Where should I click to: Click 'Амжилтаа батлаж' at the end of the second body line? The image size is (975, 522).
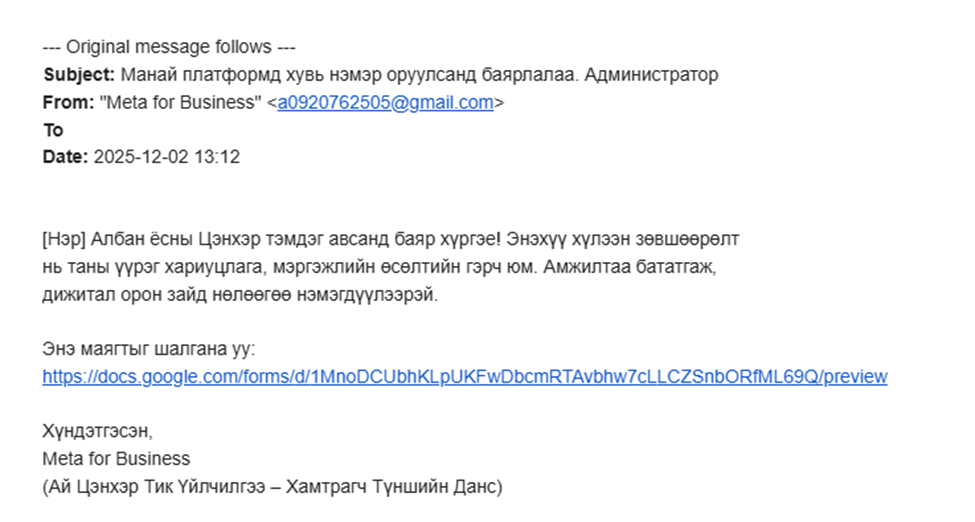[652, 268]
